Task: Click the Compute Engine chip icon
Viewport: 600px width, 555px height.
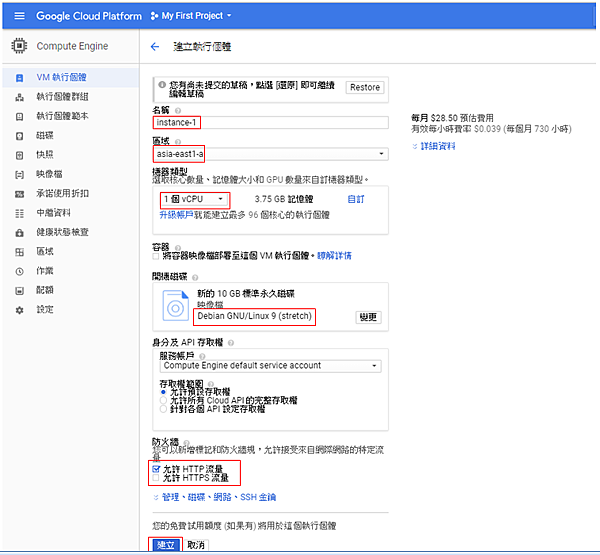Action: click(x=19, y=46)
